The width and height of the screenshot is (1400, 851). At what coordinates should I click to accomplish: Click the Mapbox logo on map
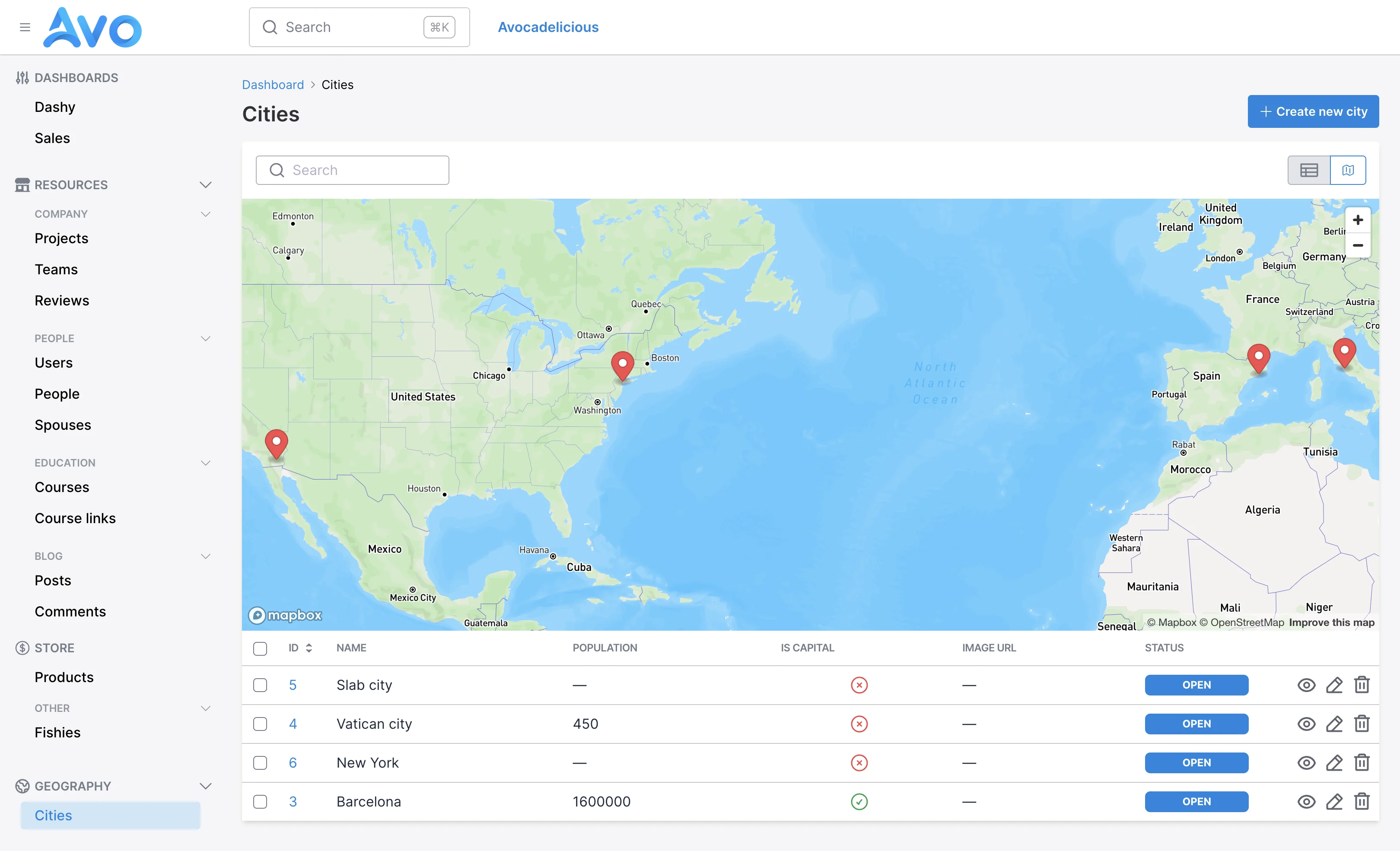click(x=285, y=615)
